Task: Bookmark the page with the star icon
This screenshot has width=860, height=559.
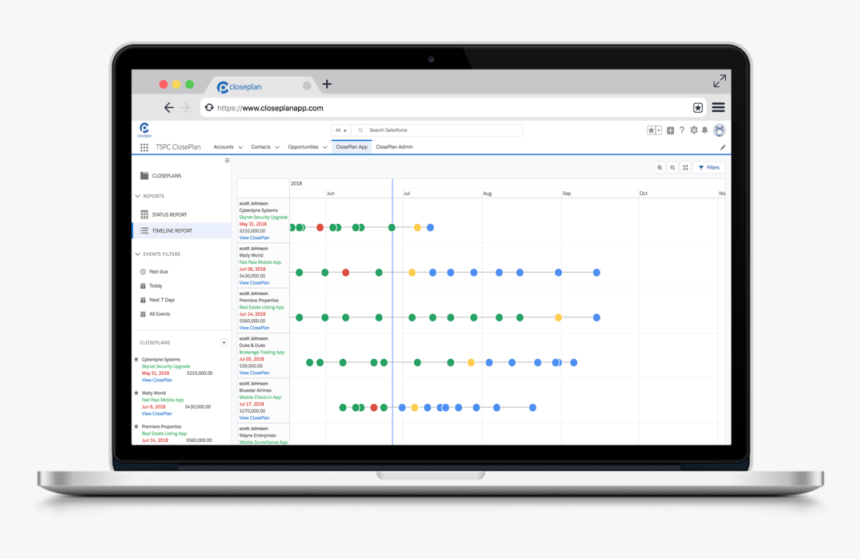Action: [698, 108]
